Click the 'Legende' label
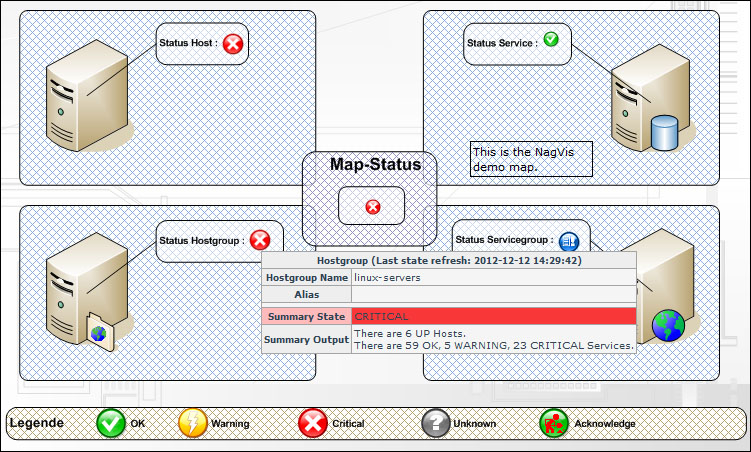Image resolution: width=751 pixels, height=452 pixels. 36,423
